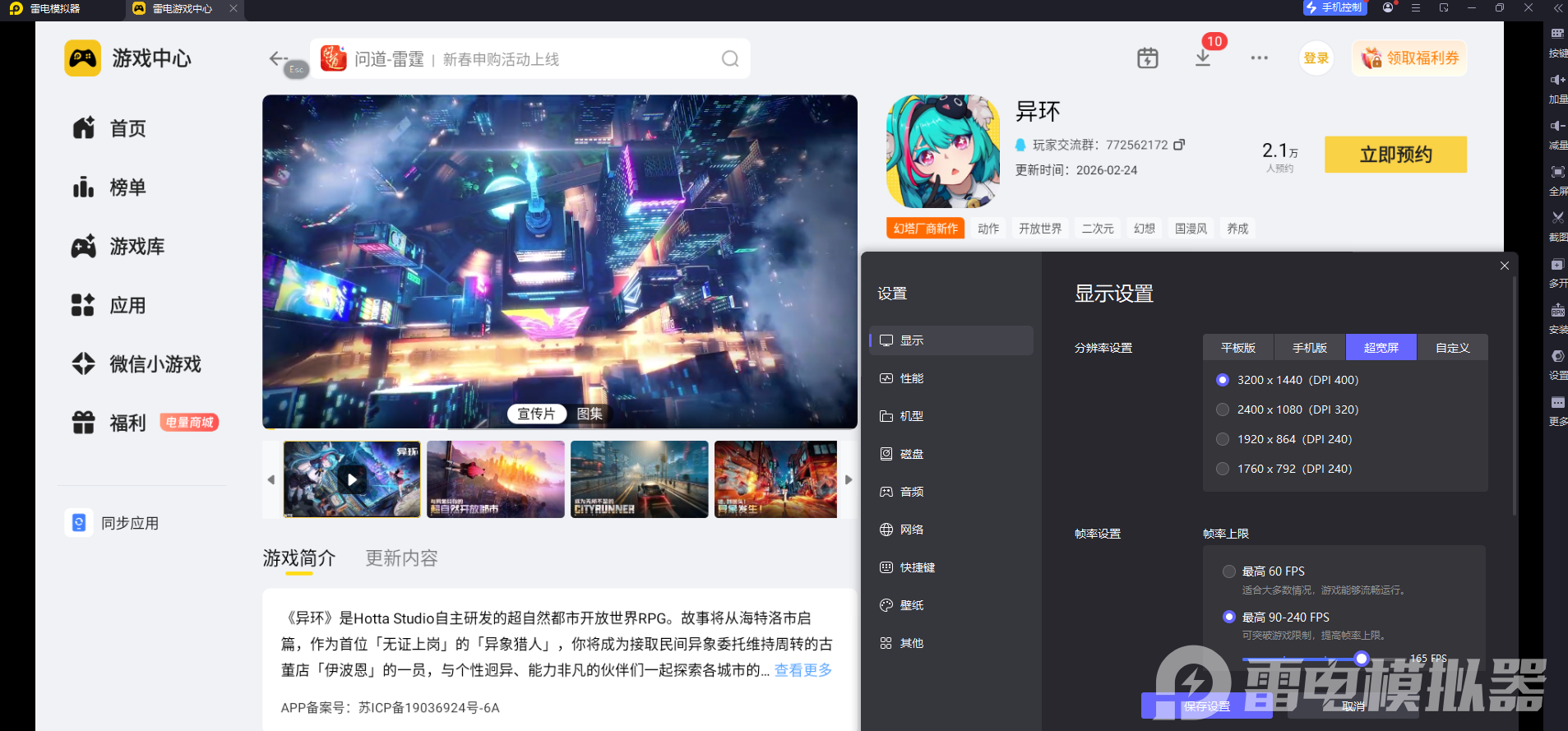The height and width of the screenshot is (731, 1568).
Task: Collapse the right toolbar with double chevron
Action: [1557, 7]
